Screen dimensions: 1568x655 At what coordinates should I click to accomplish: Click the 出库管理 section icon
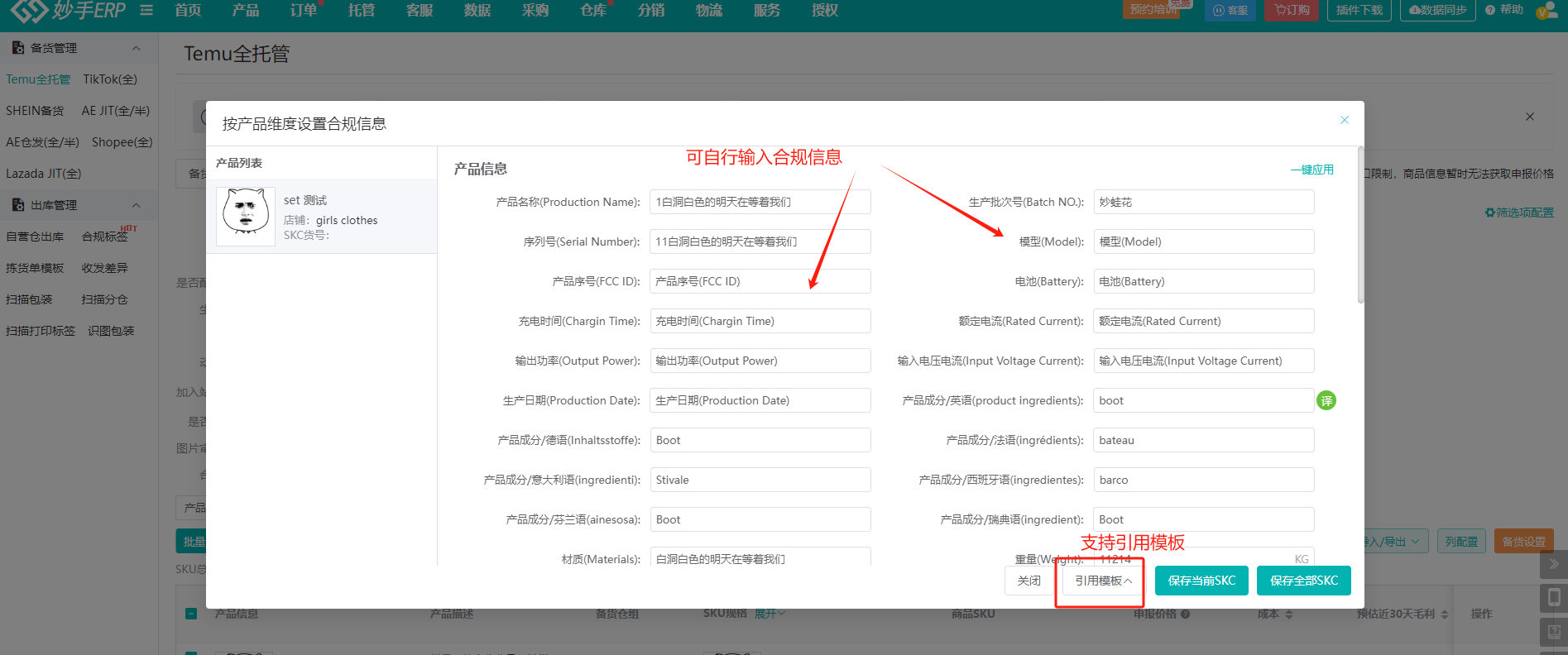tap(17, 205)
